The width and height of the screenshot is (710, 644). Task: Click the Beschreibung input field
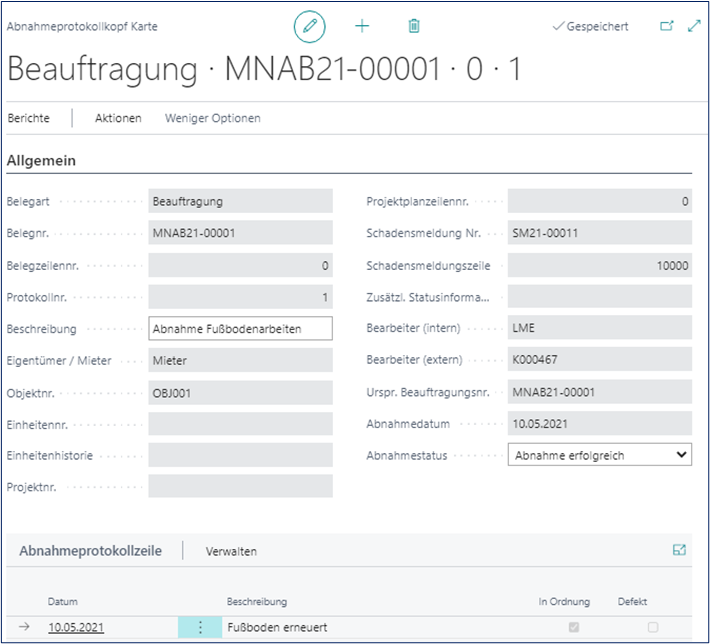click(240, 328)
